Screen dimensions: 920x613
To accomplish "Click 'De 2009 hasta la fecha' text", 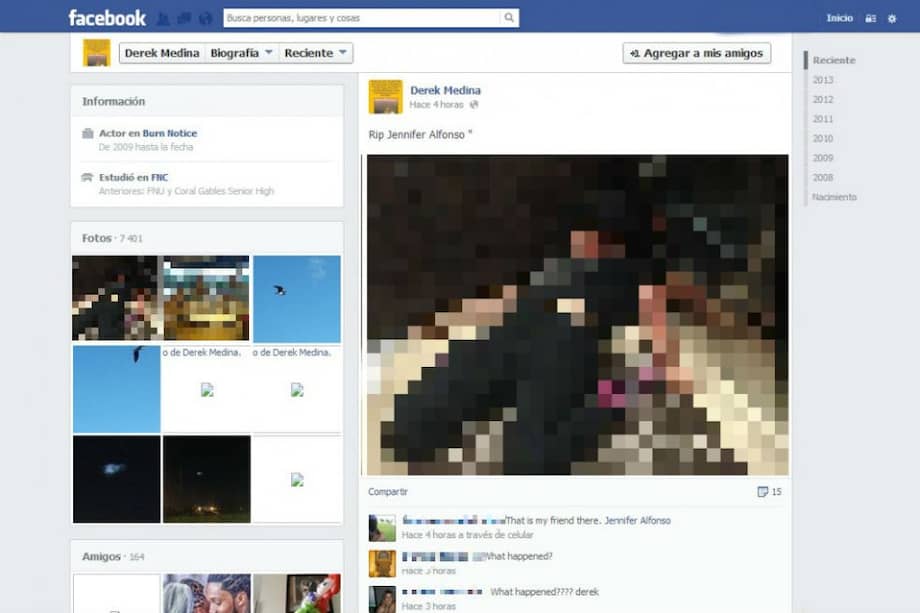I will 146,147.
